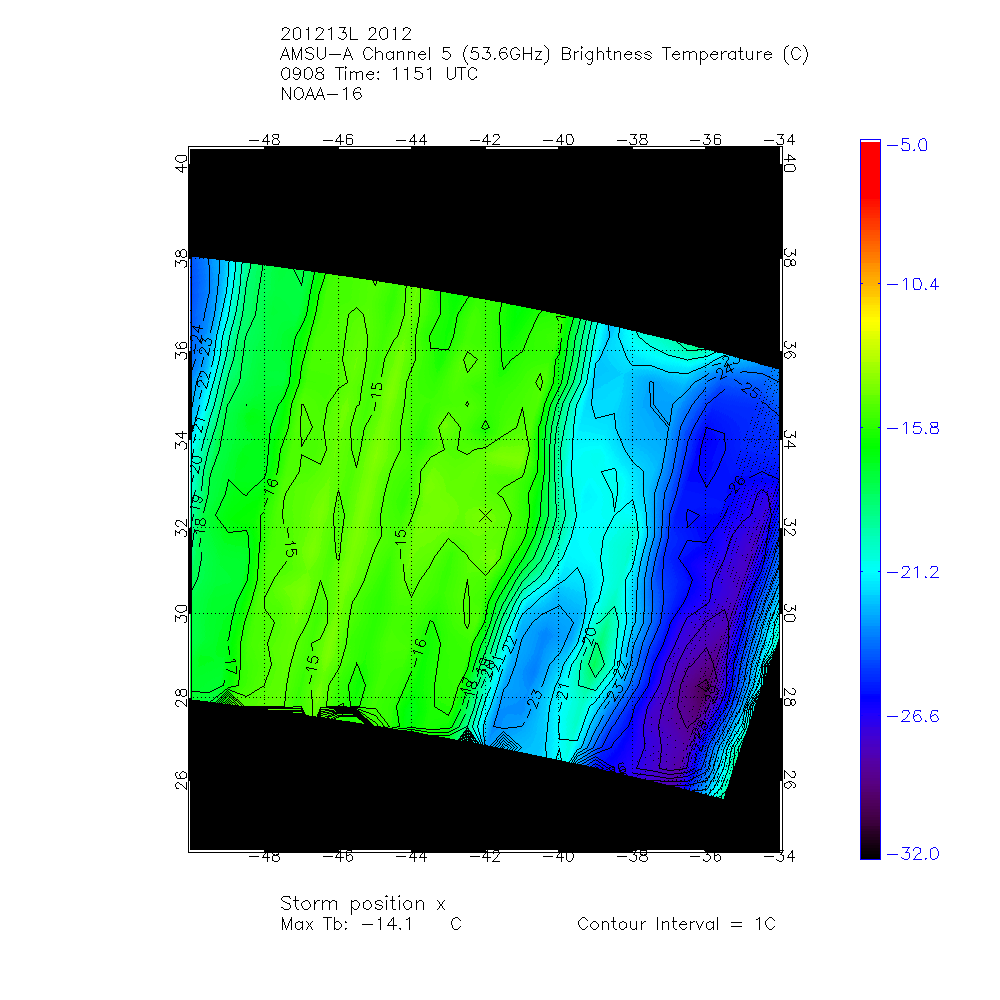Click the '0908 Time: 1151 UTC' text
1000x1000 pixels.
pos(380,75)
